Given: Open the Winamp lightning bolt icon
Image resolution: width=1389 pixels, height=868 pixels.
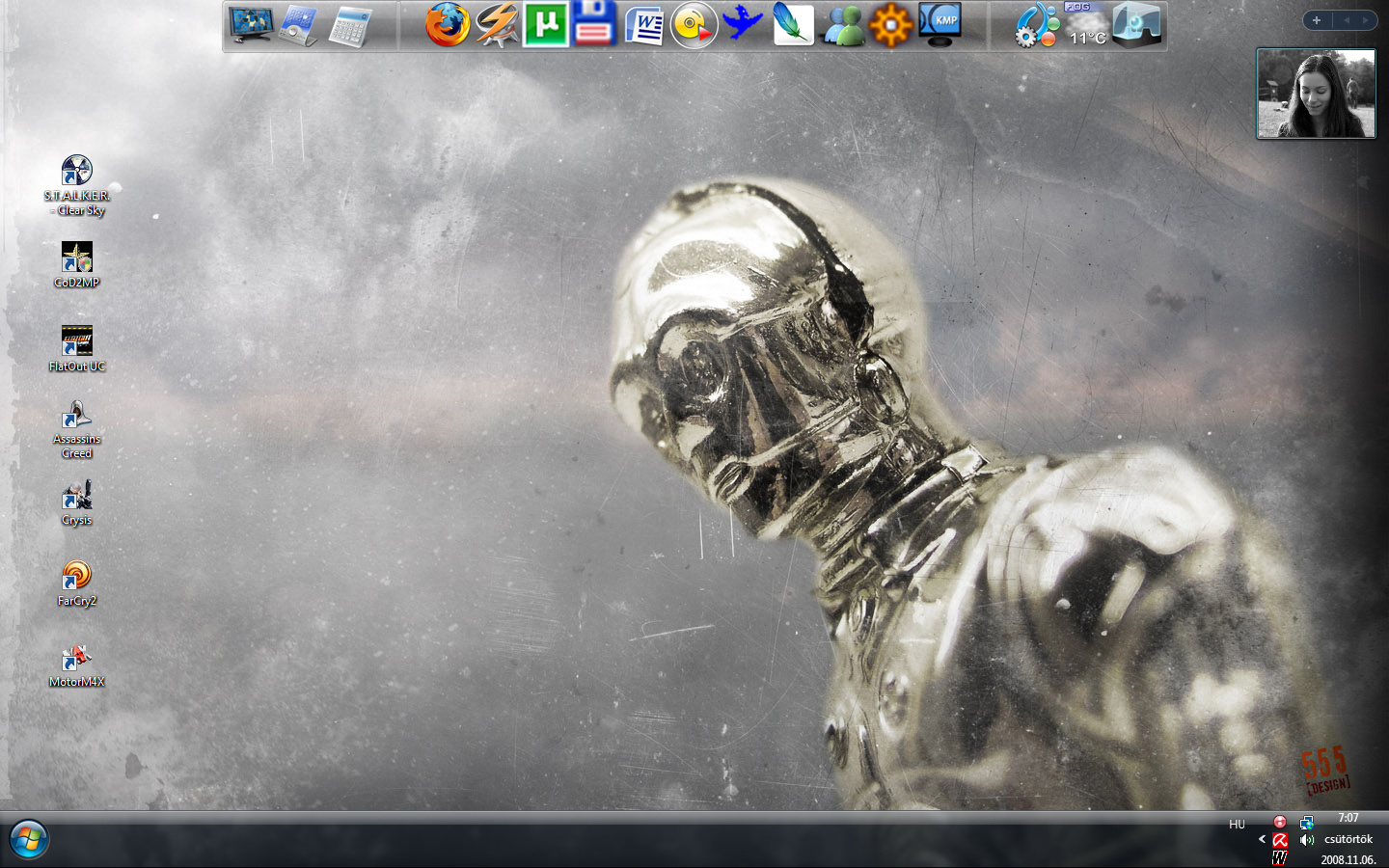Looking at the screenshot, I should pos(498,25).
